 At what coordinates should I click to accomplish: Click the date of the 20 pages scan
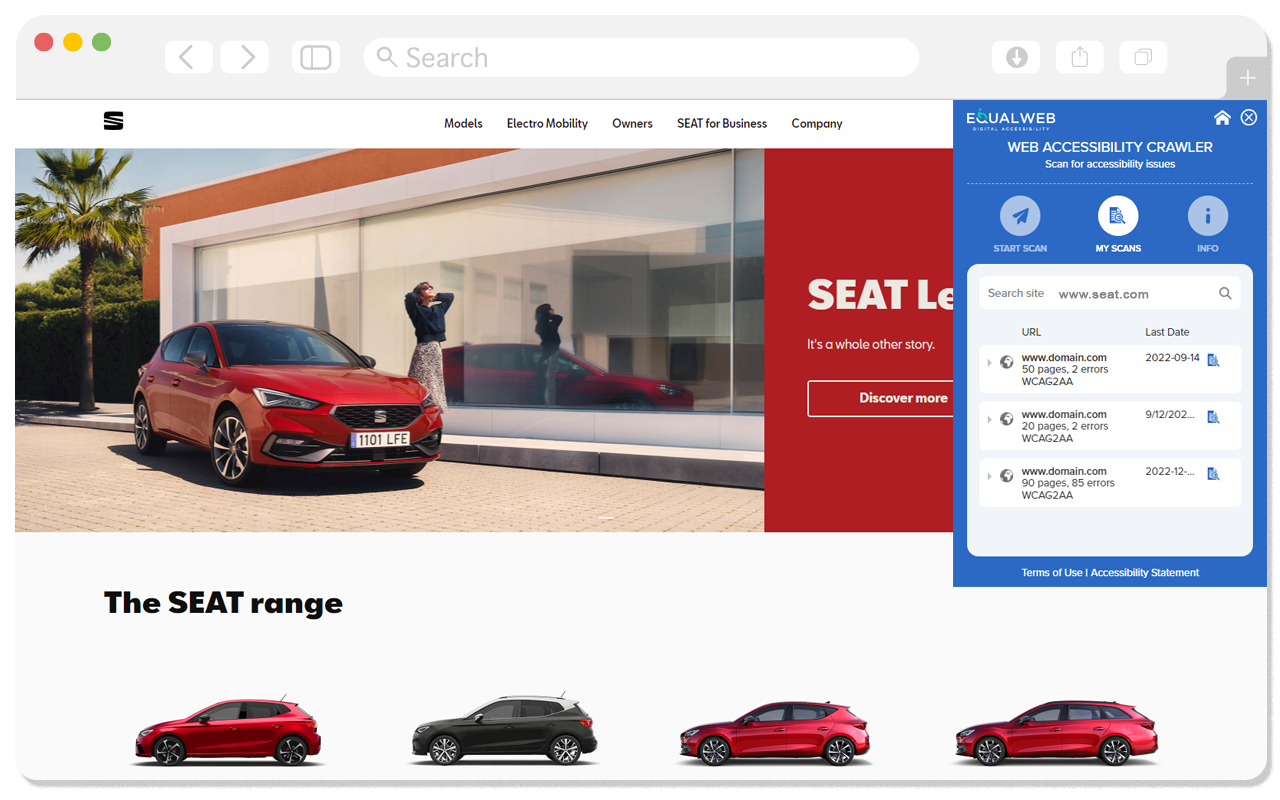[1170, 414]
